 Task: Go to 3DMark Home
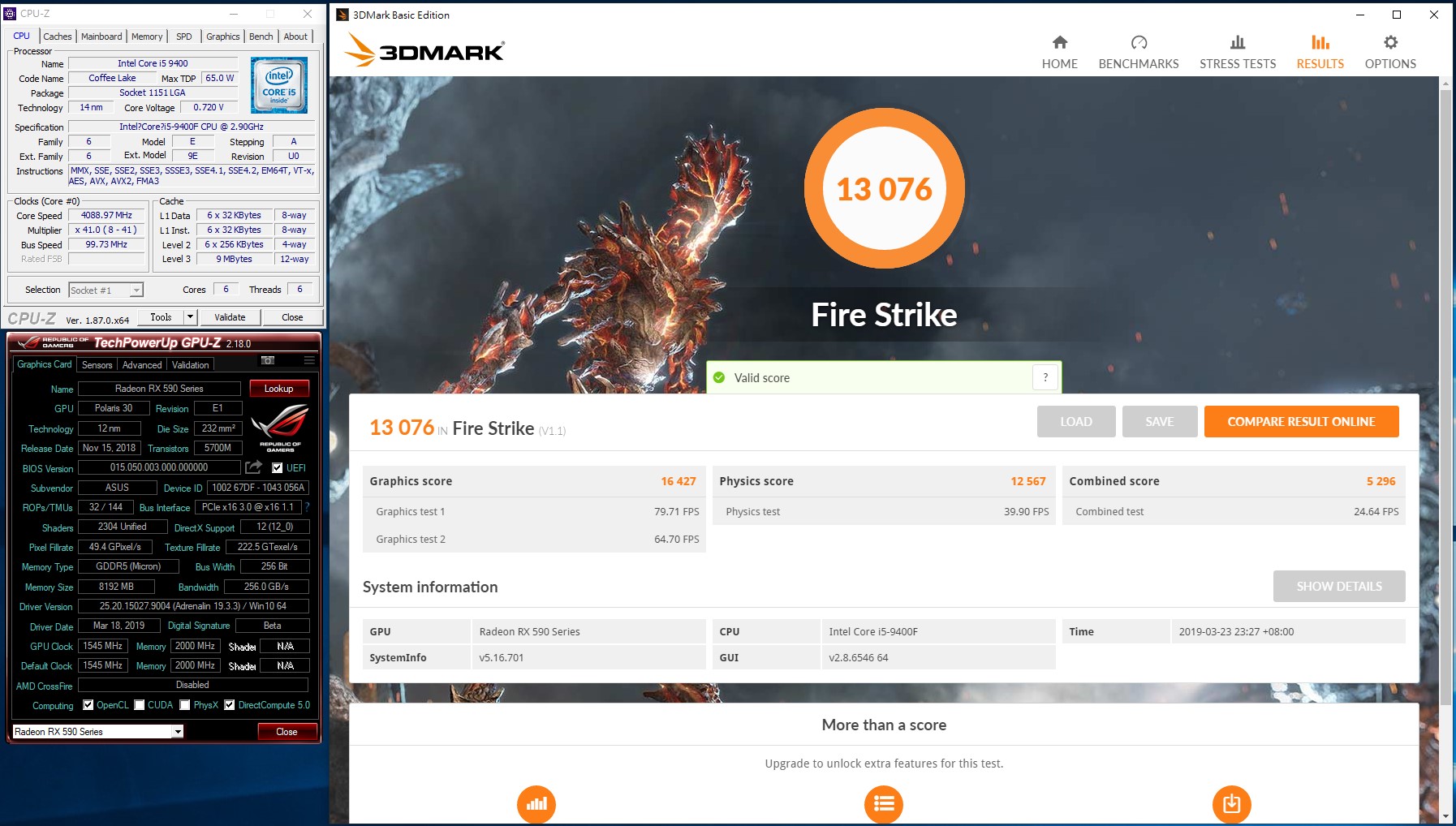1059,53
